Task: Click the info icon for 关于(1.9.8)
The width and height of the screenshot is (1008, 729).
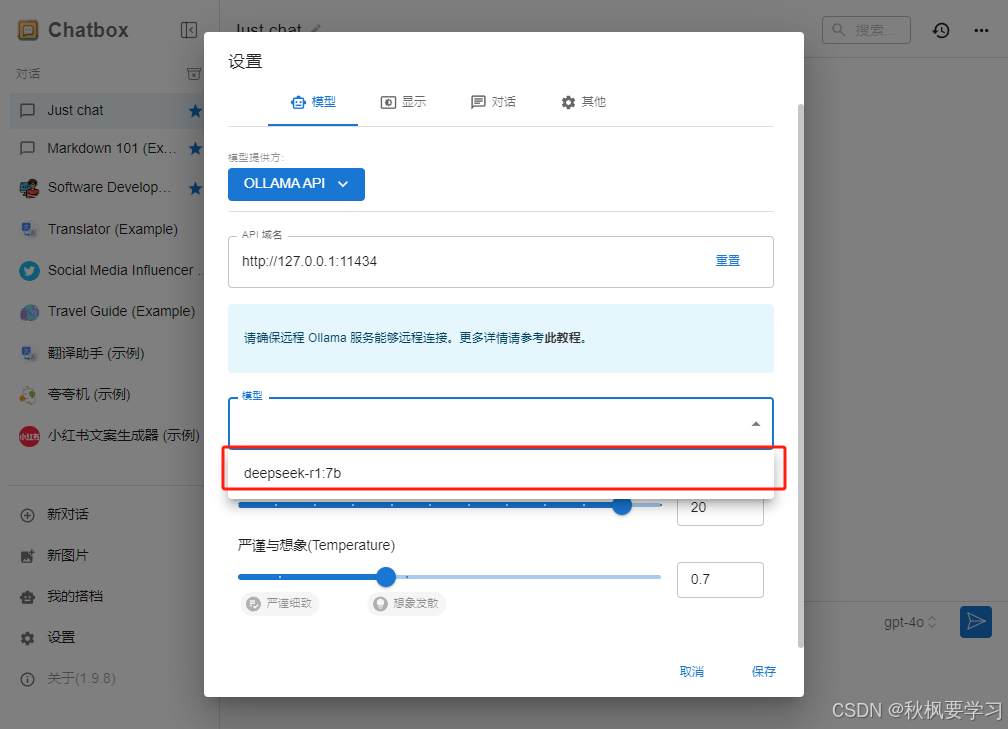Action: coord(27,679)
